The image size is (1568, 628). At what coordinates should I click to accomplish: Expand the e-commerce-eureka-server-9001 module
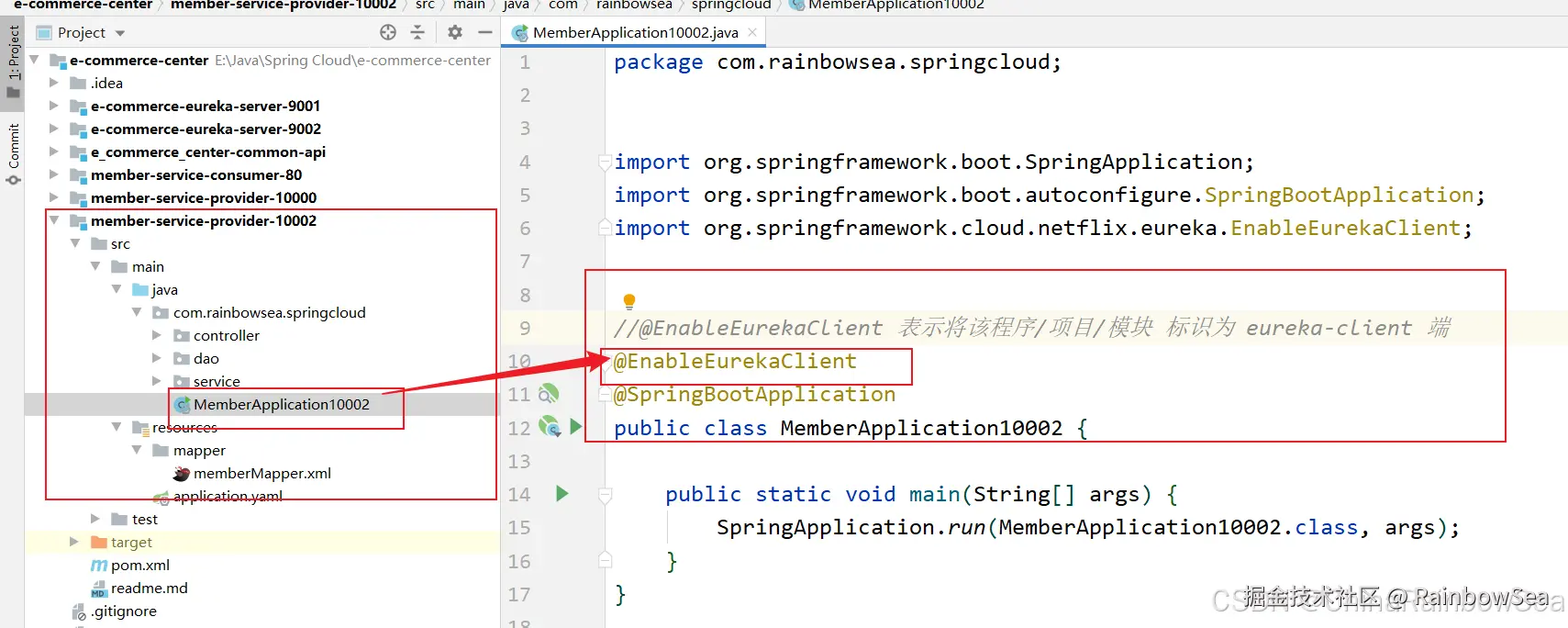(x=54, y=106)
